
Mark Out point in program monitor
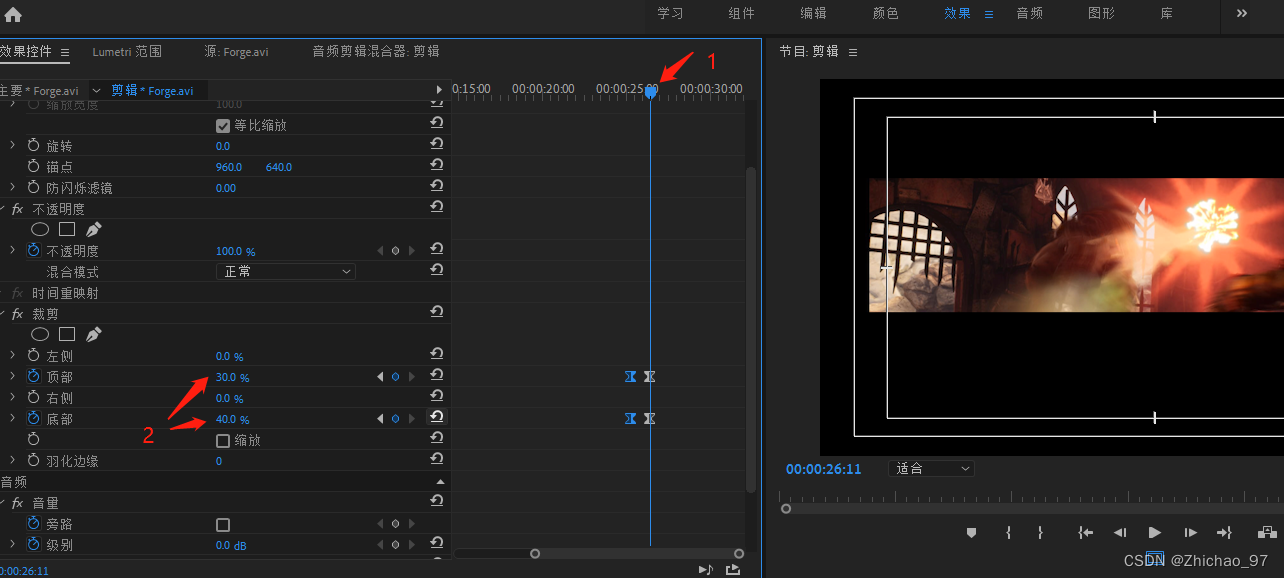pyautogui.click(x=1040, y=533)
